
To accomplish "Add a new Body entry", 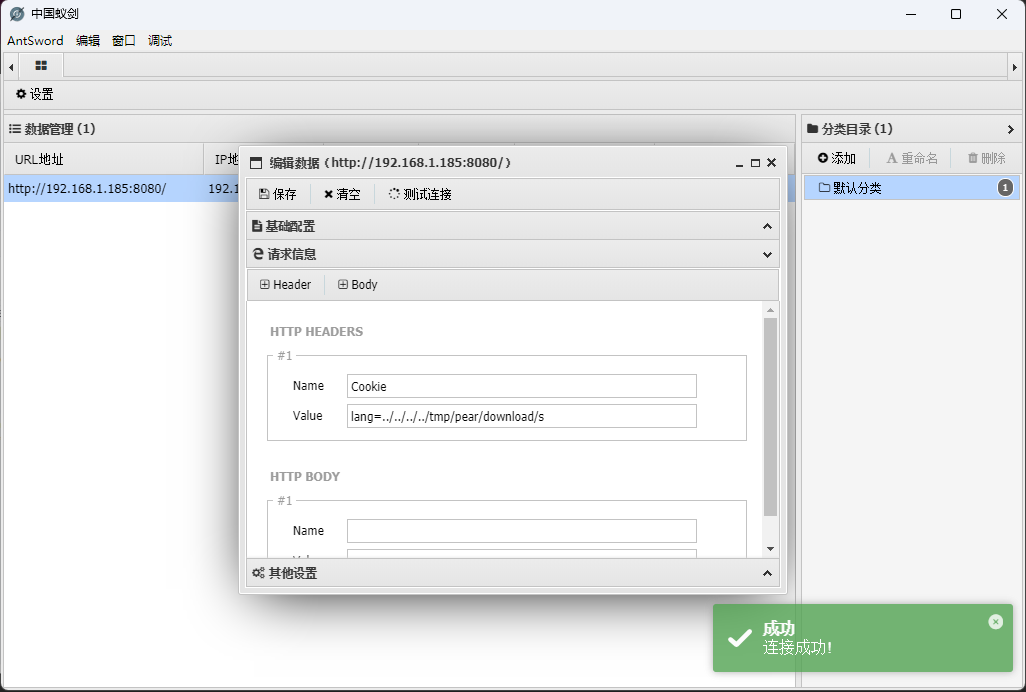I will 357,285.
